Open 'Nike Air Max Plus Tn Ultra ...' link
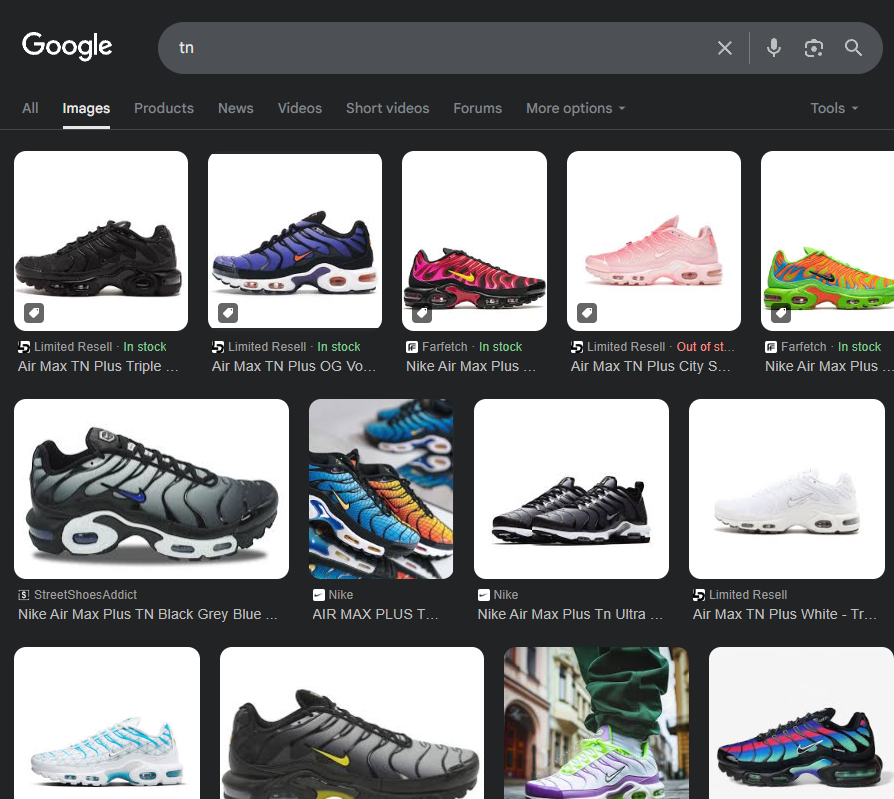 570,614
